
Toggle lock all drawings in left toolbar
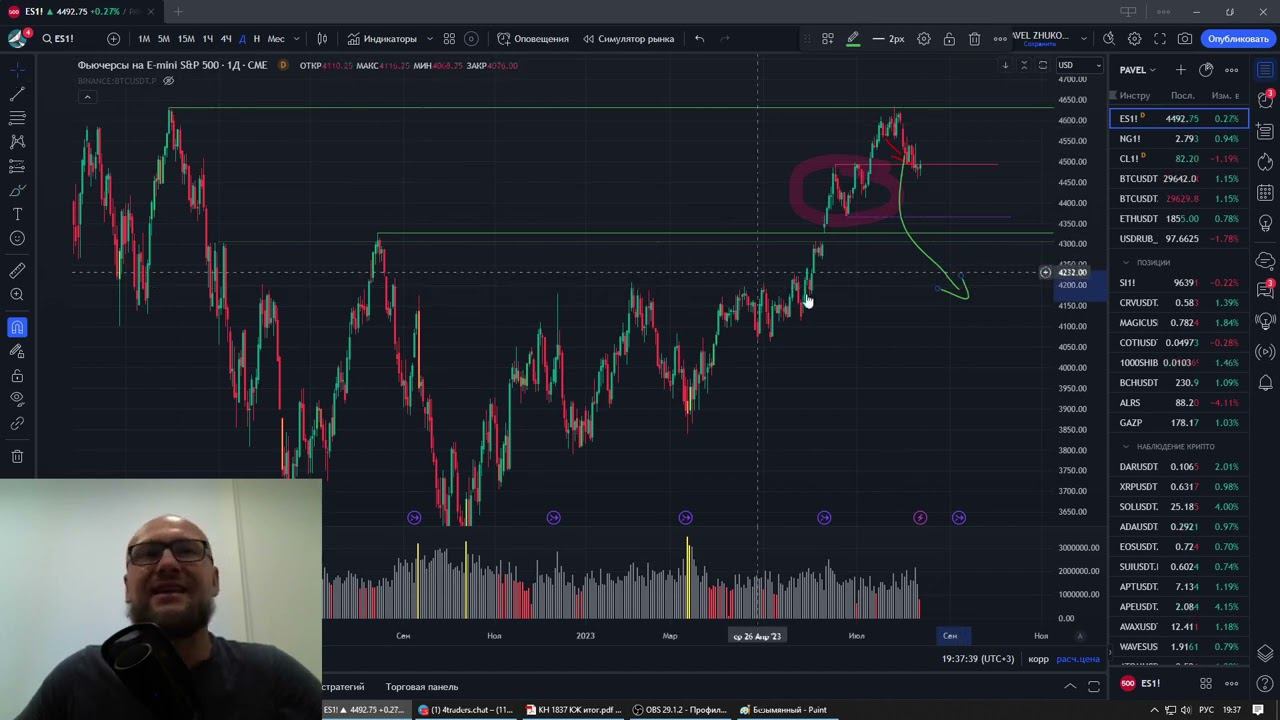pyautogui.click(x=17, y=376)
